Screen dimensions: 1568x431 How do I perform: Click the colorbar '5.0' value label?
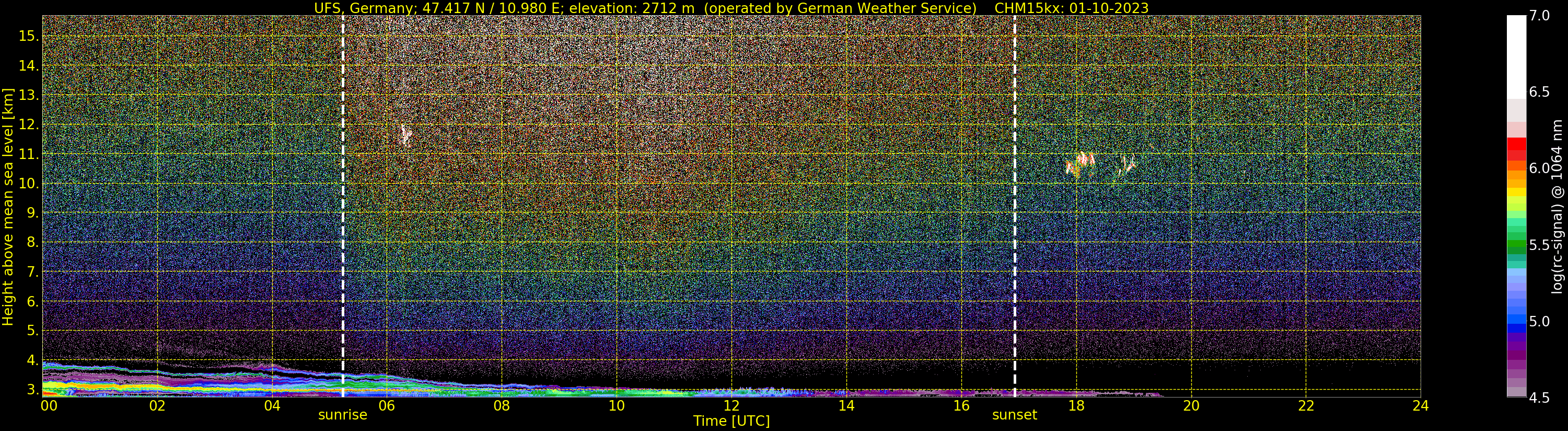tap(1539, 321)
